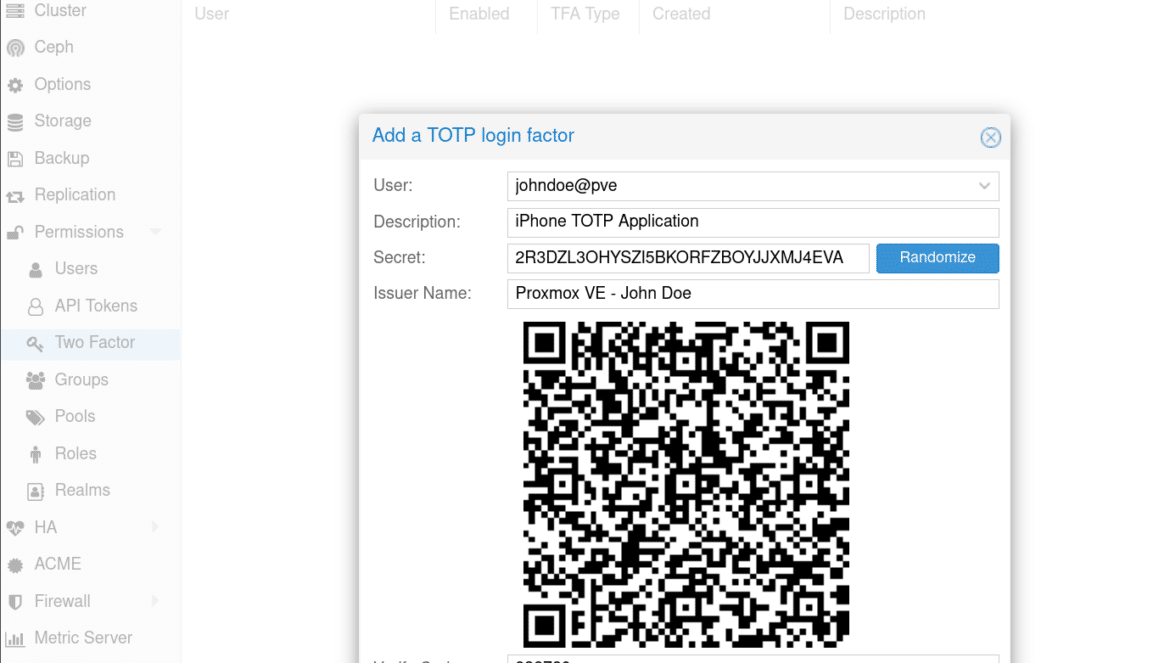
Task: Sort by the TFA Type column header
Action: (585, 14)
